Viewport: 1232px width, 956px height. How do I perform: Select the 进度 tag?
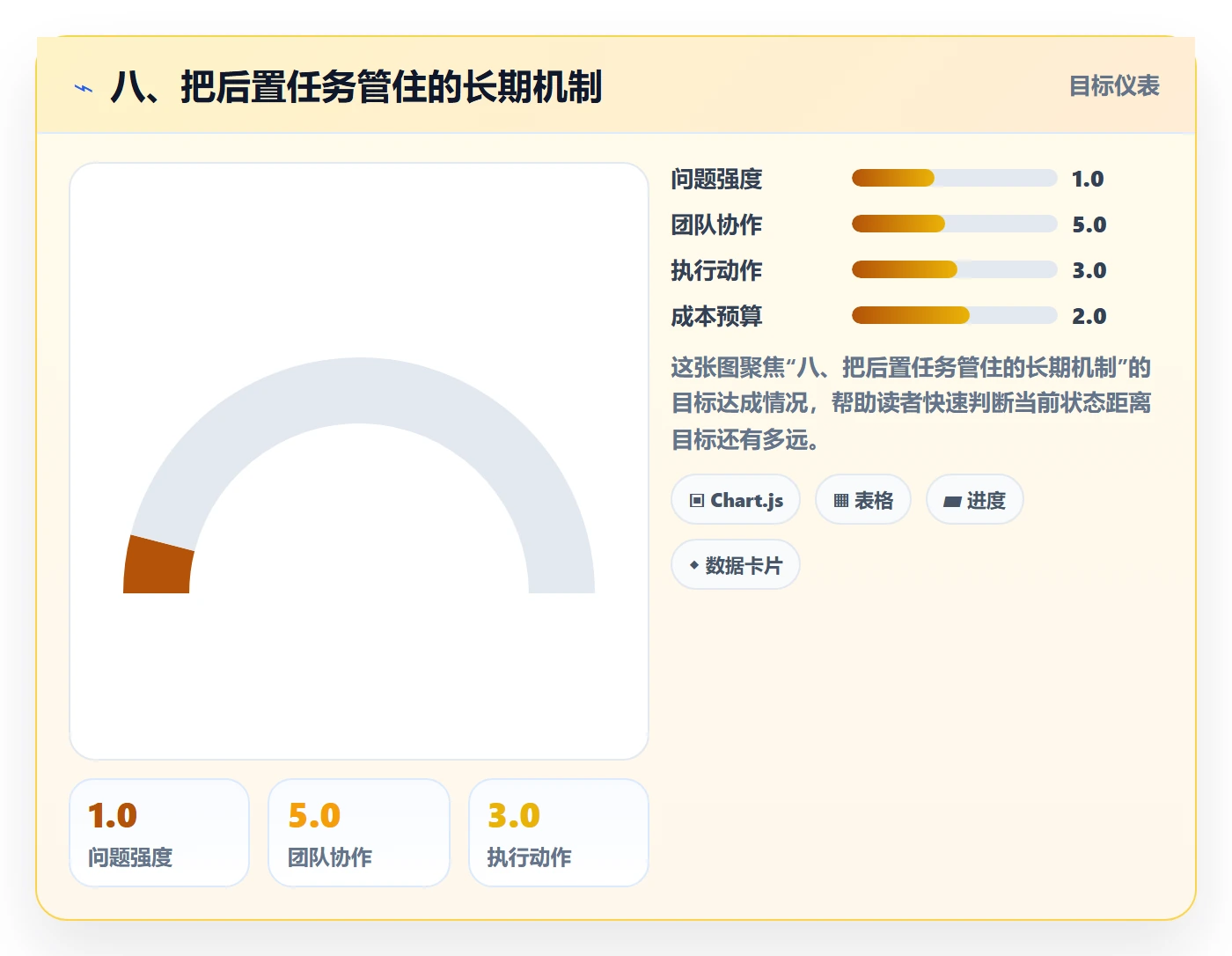[x=975, y=500]
